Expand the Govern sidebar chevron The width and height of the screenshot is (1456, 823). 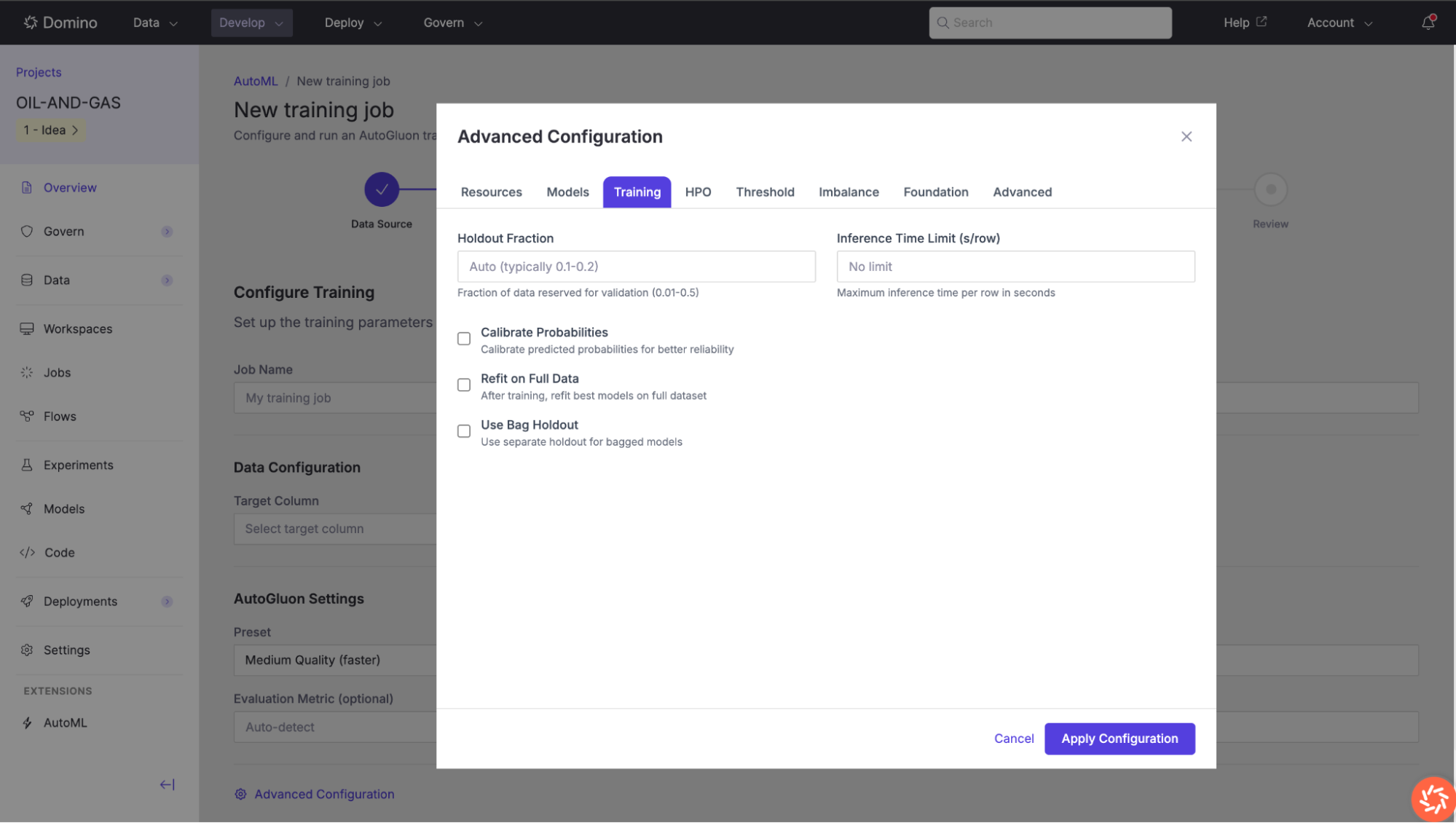(167, 232)
